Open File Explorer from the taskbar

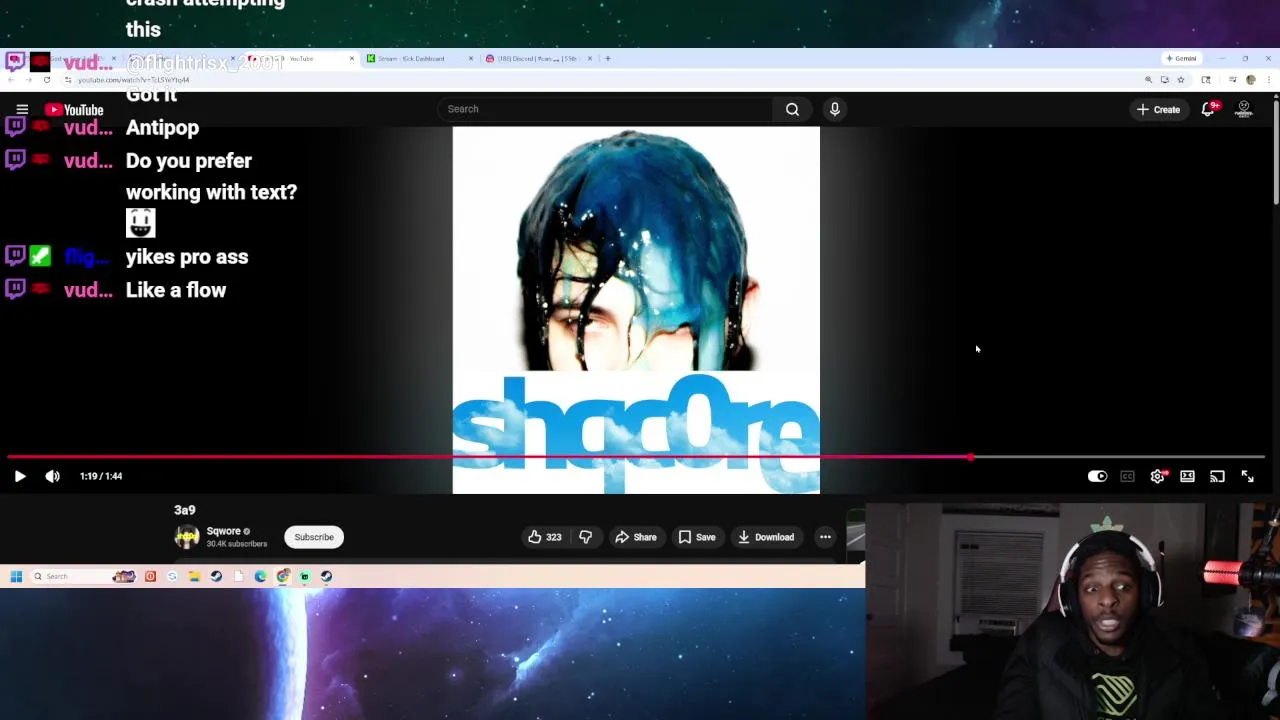(x=194, y=576)
